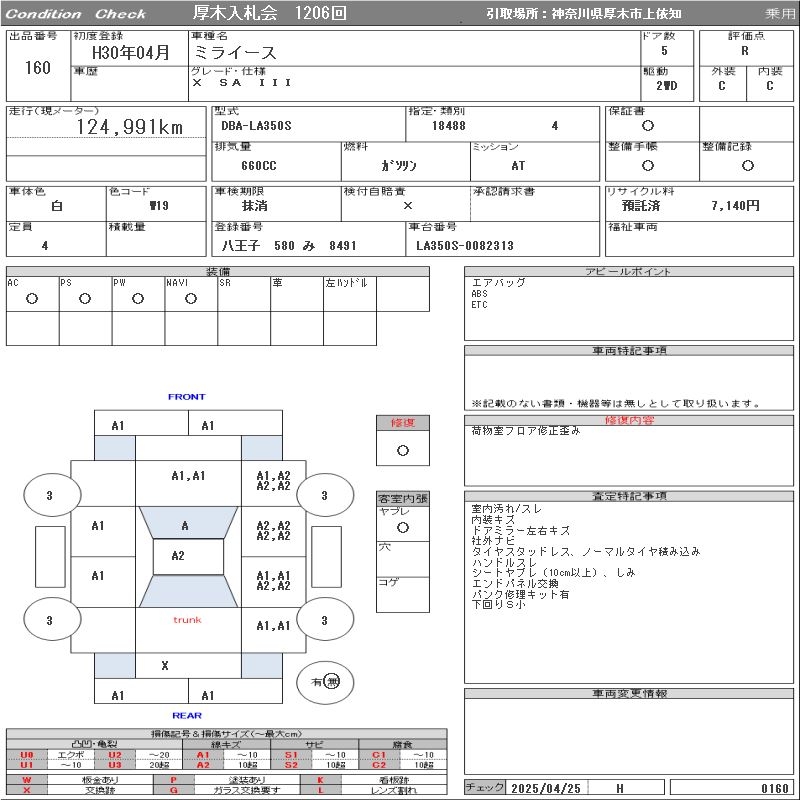Click the 整備記録 service record circle

pyautogui.click(x=747, y=165)
